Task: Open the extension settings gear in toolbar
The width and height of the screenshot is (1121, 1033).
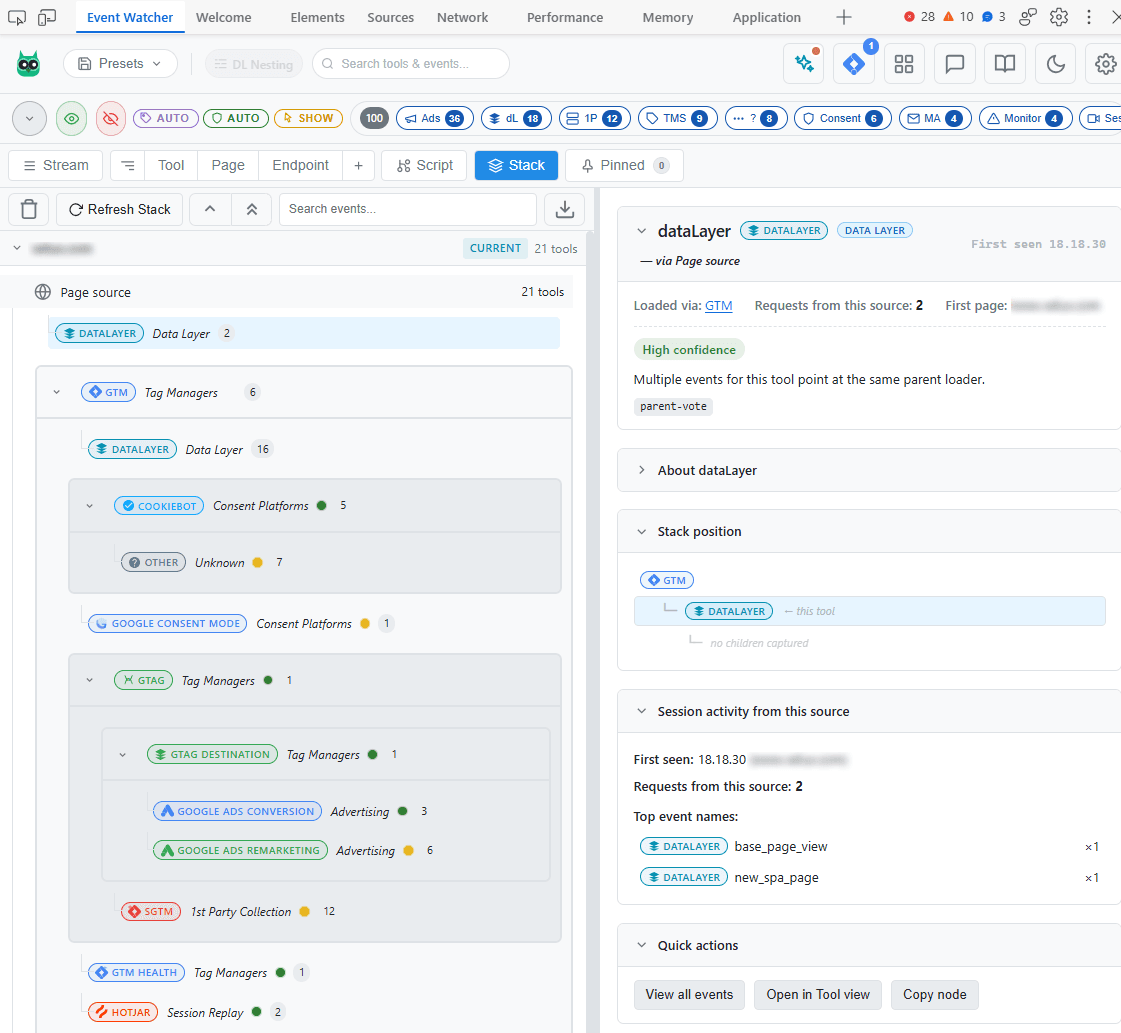Action: point(1105,64)
